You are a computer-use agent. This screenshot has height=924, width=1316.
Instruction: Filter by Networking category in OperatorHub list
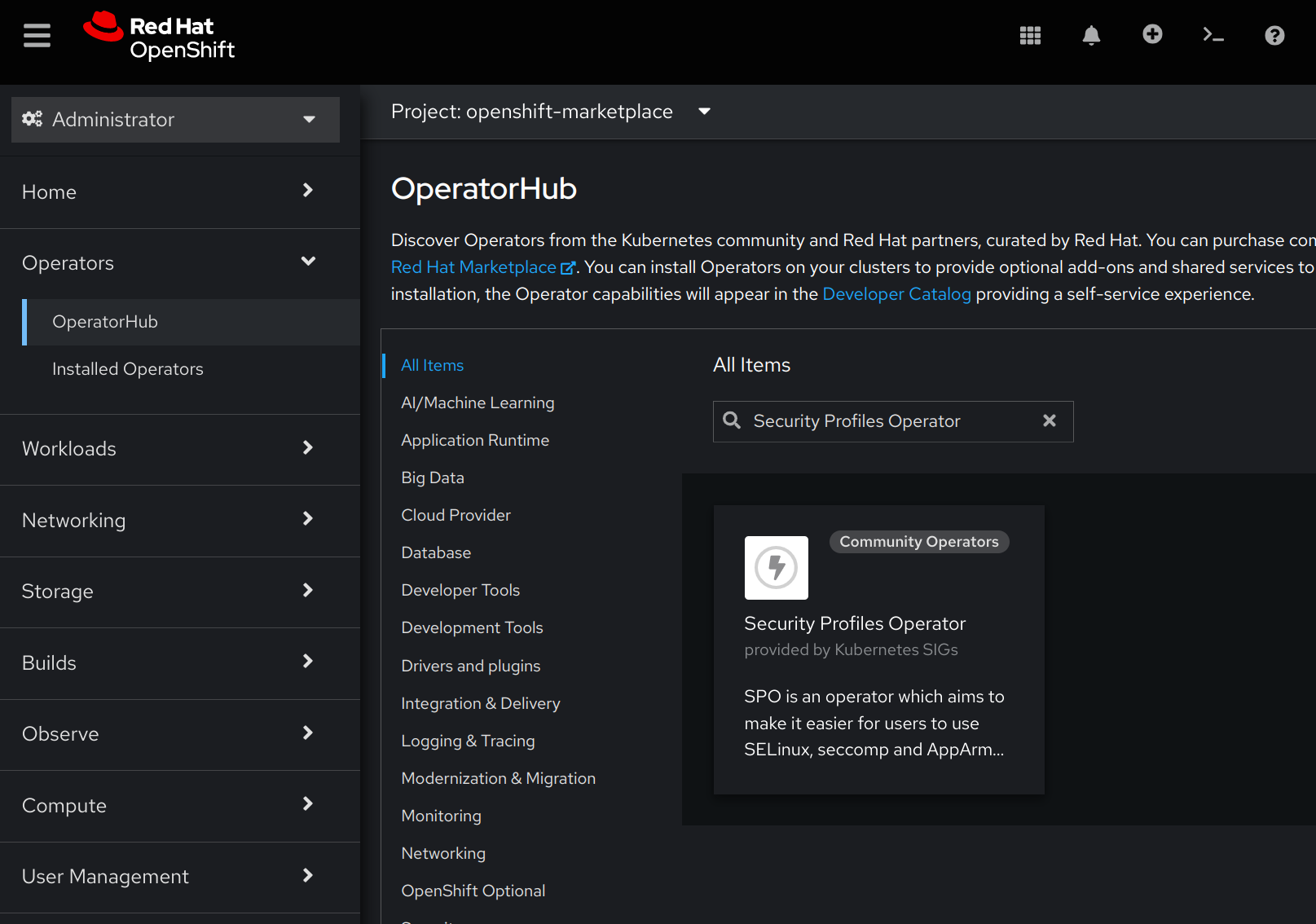pyautogui.click(x=443, y=853)
